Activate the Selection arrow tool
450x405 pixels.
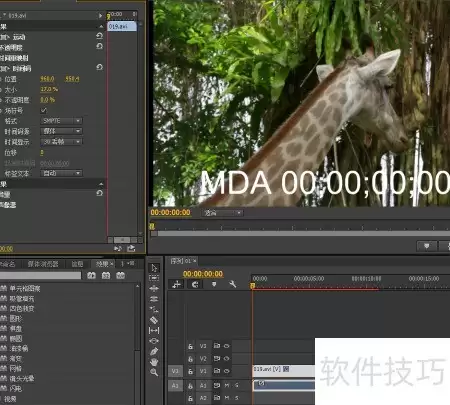154,268
